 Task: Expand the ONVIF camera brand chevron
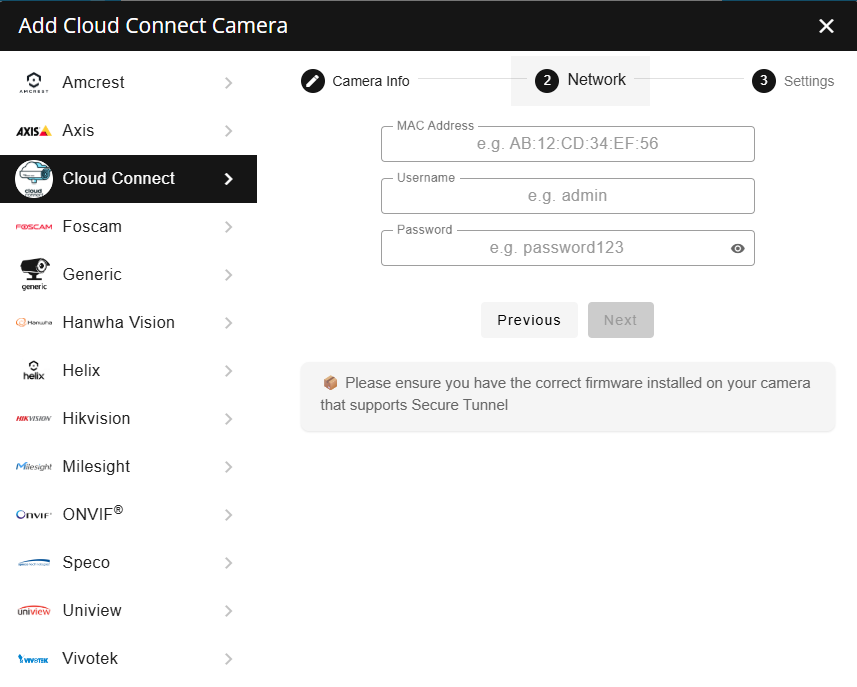pos(229,515)
